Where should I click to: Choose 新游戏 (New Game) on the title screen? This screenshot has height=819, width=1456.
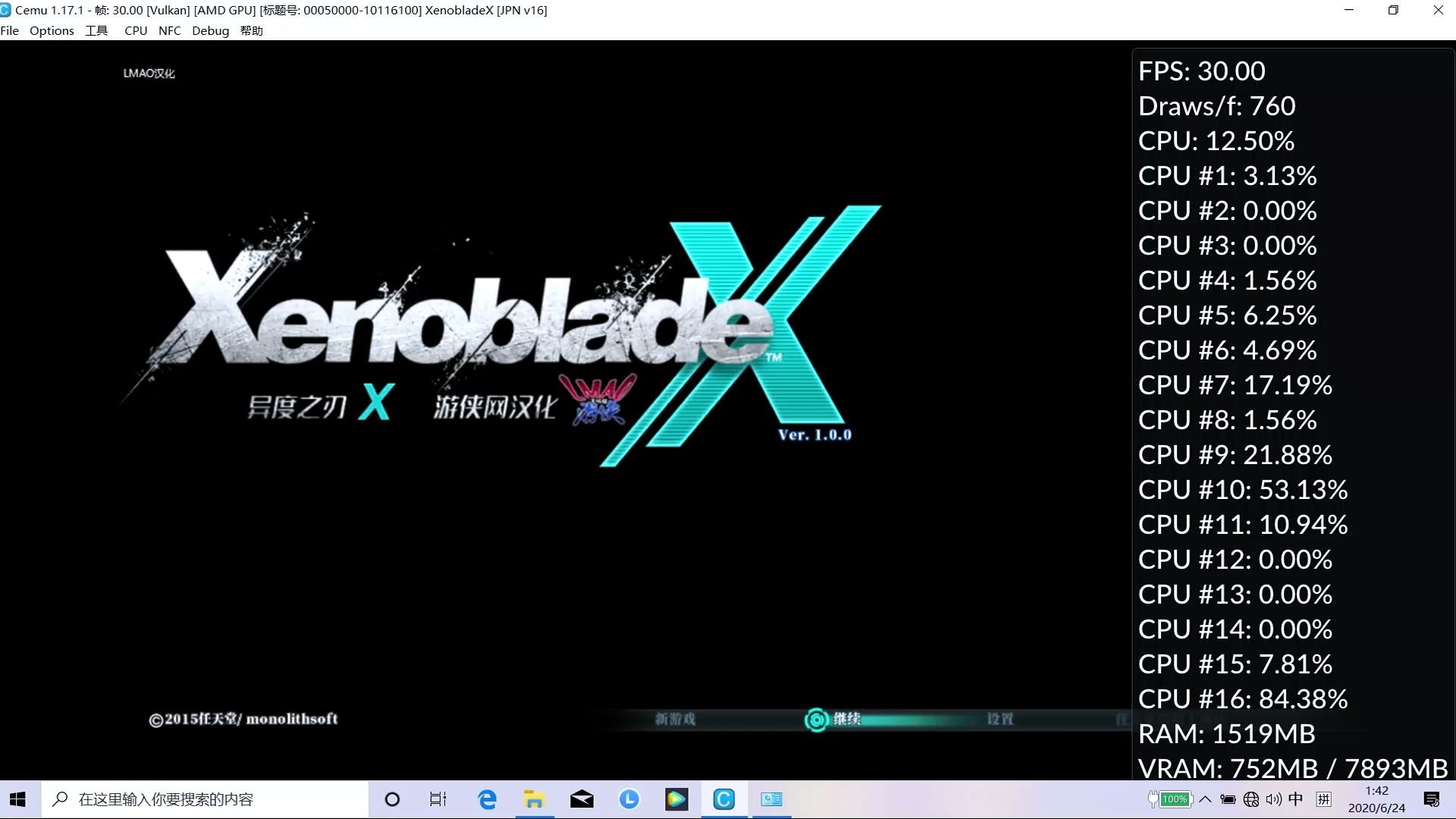pos(676,720)
